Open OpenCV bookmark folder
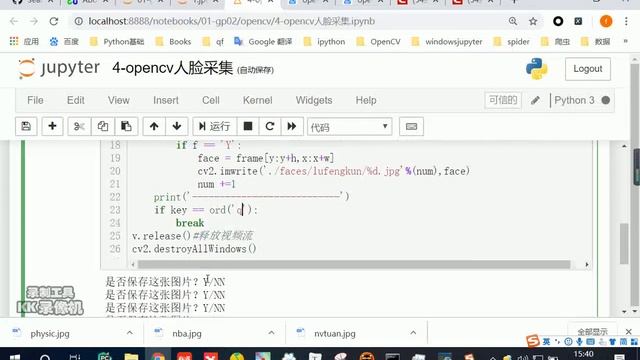 coord(378,41)
